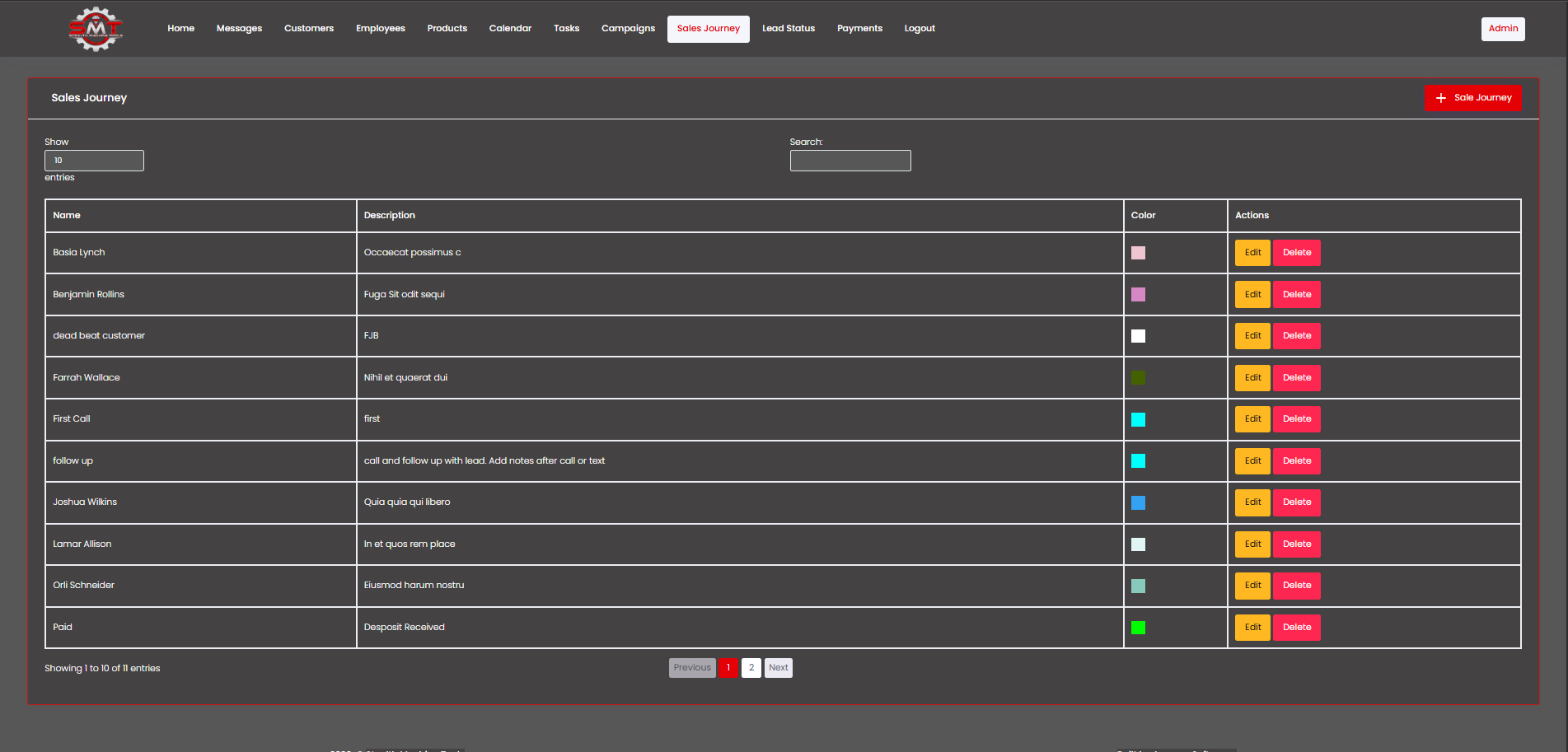Click Logout in the navigation bar
The height and width of the screenshot is (752, 1568).
tap(920, 29)
